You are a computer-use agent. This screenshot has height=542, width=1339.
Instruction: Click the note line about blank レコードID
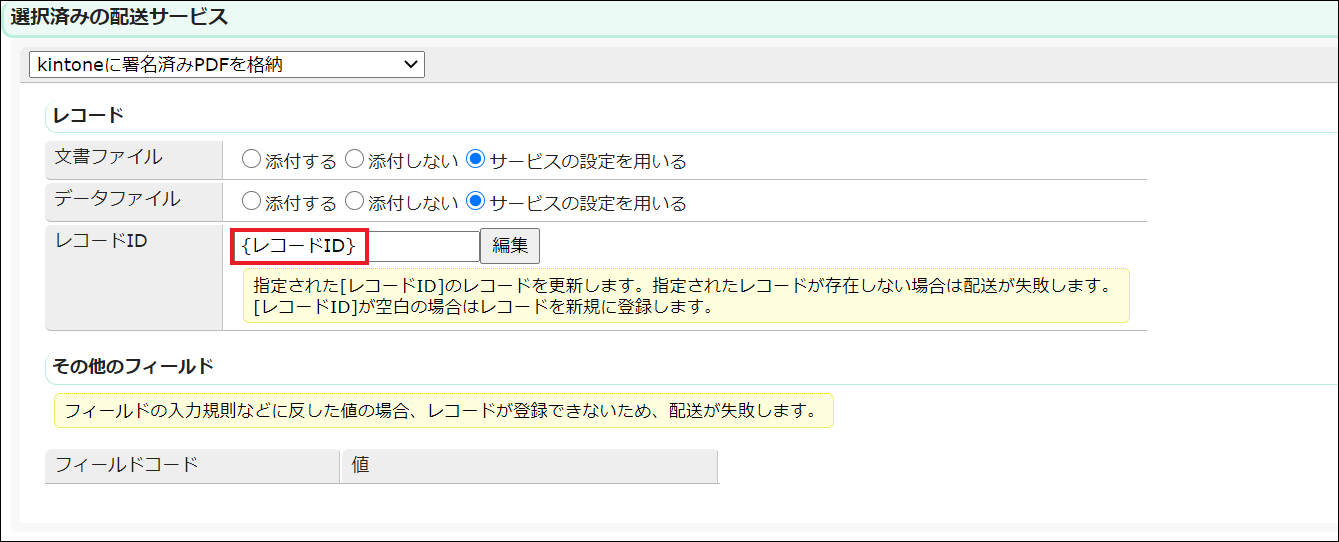click(483, 307)
